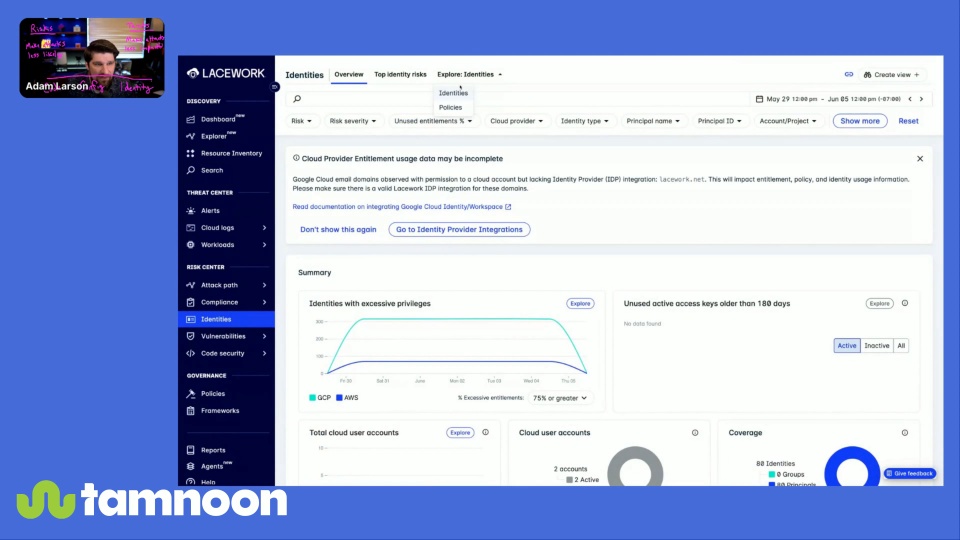This screenshot has width=960, height=540.
Task: Choose Identities from Explore dropdown menu
Action: coord(453,93)
